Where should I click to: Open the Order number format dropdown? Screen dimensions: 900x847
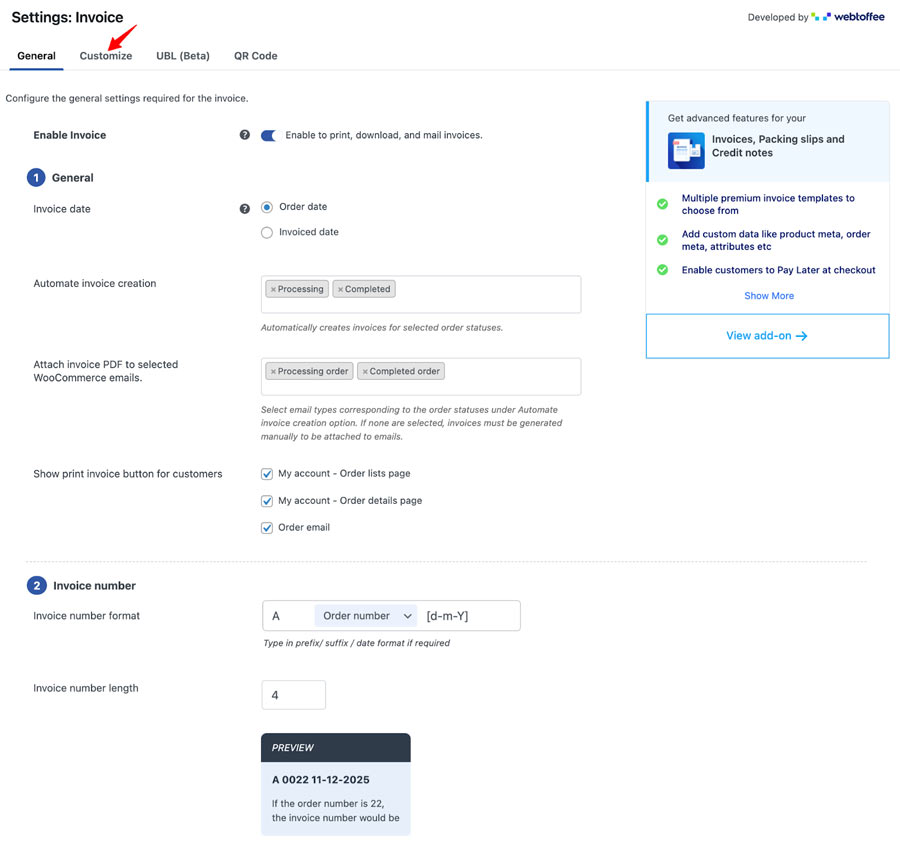366,616
